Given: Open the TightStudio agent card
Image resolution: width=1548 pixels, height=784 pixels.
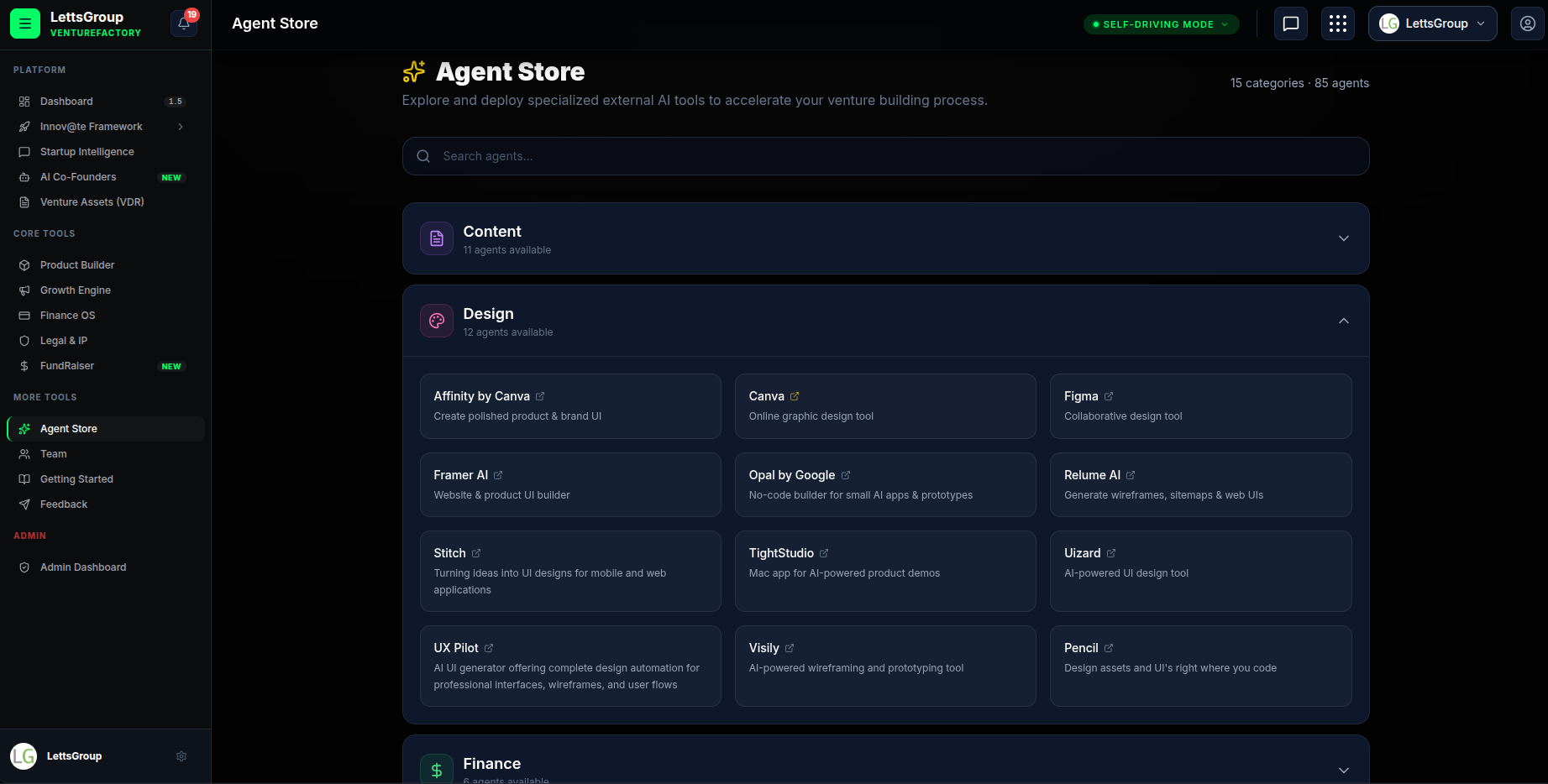Looking at the screenshot, I should pos(885,571).
